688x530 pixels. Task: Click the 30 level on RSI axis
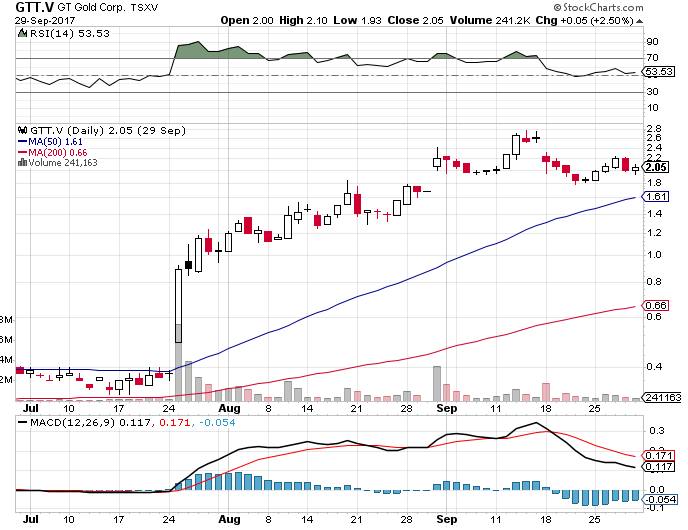[x=652, y=92]
